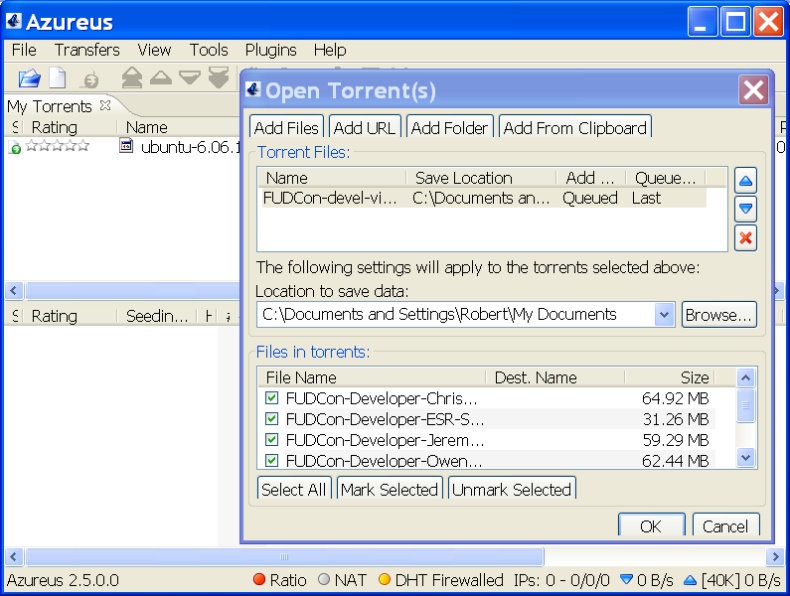Remove torrent using red X button

pos(745,238)
